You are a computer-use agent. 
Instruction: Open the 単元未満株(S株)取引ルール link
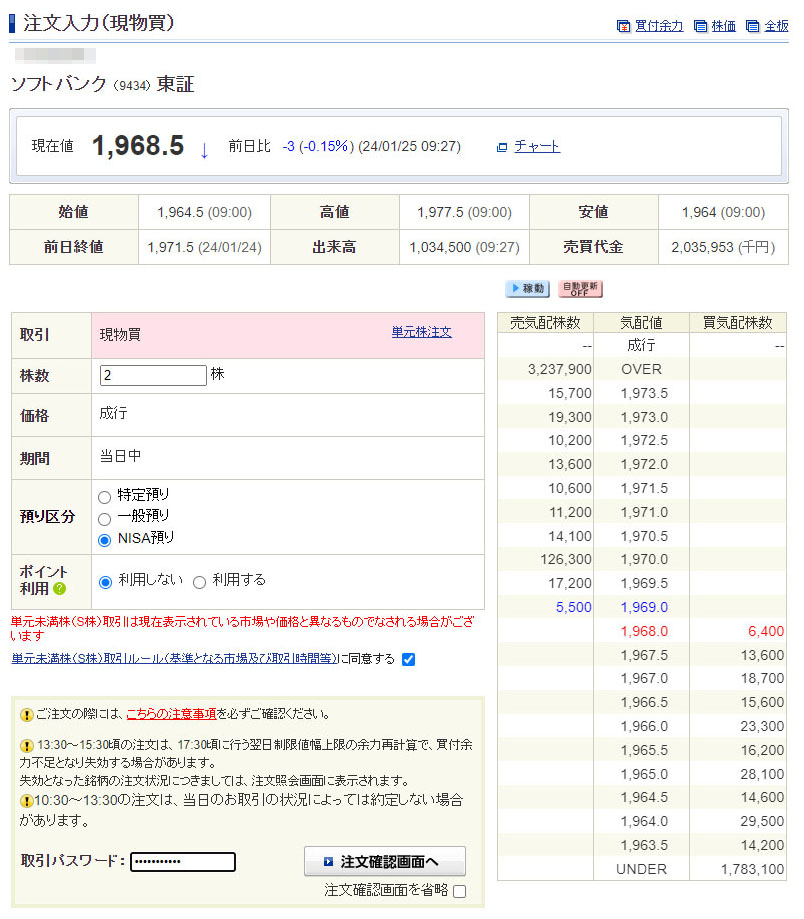tap(174, 658)
